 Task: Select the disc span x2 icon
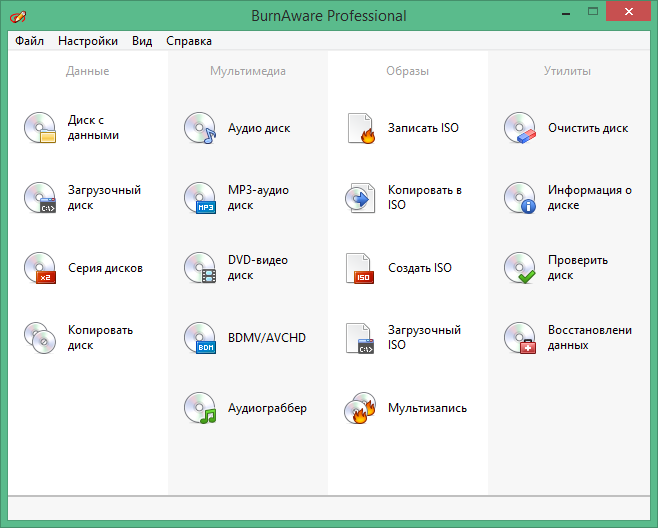[40, 268]
